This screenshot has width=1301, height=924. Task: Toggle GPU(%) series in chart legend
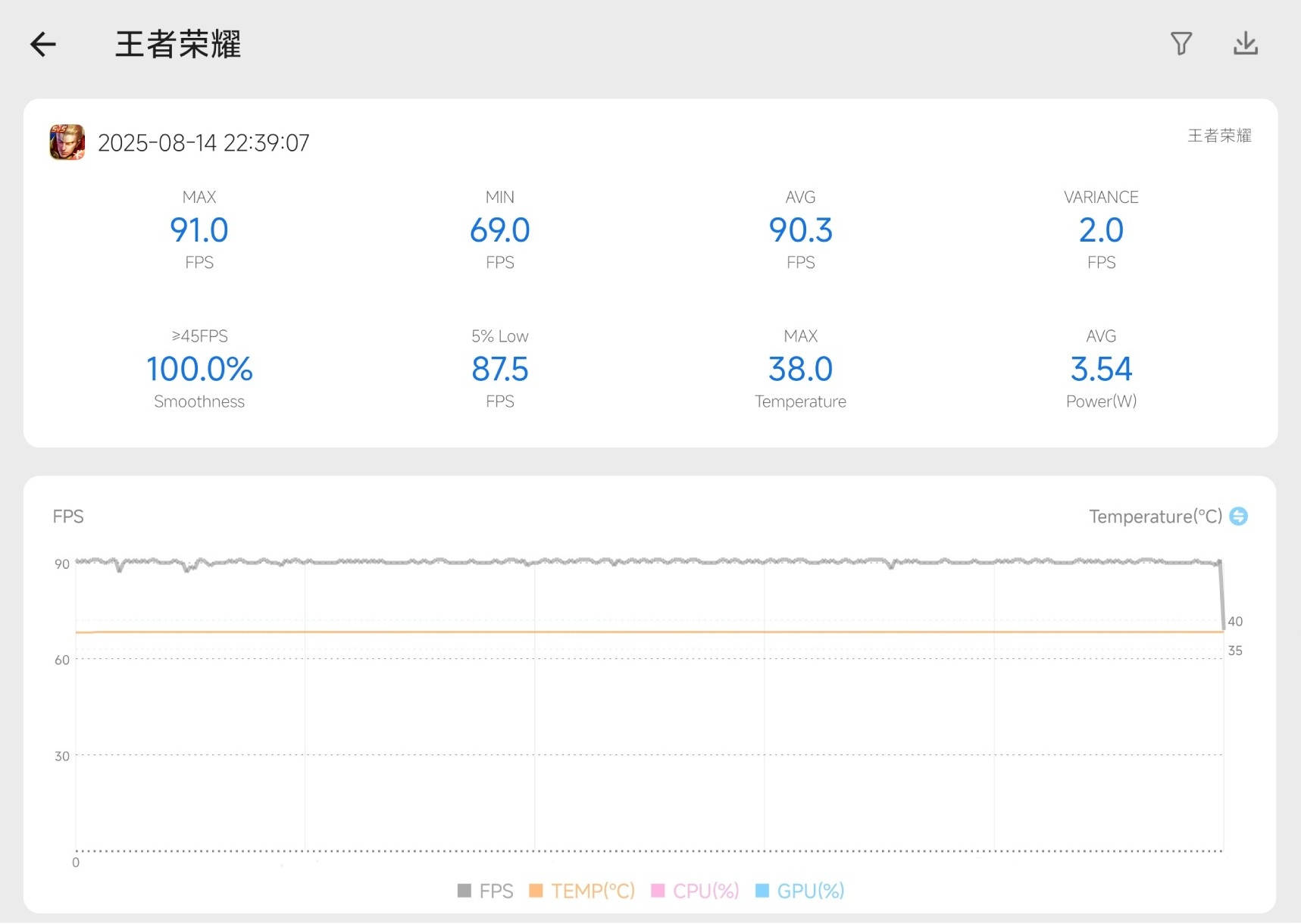[800, 891]
